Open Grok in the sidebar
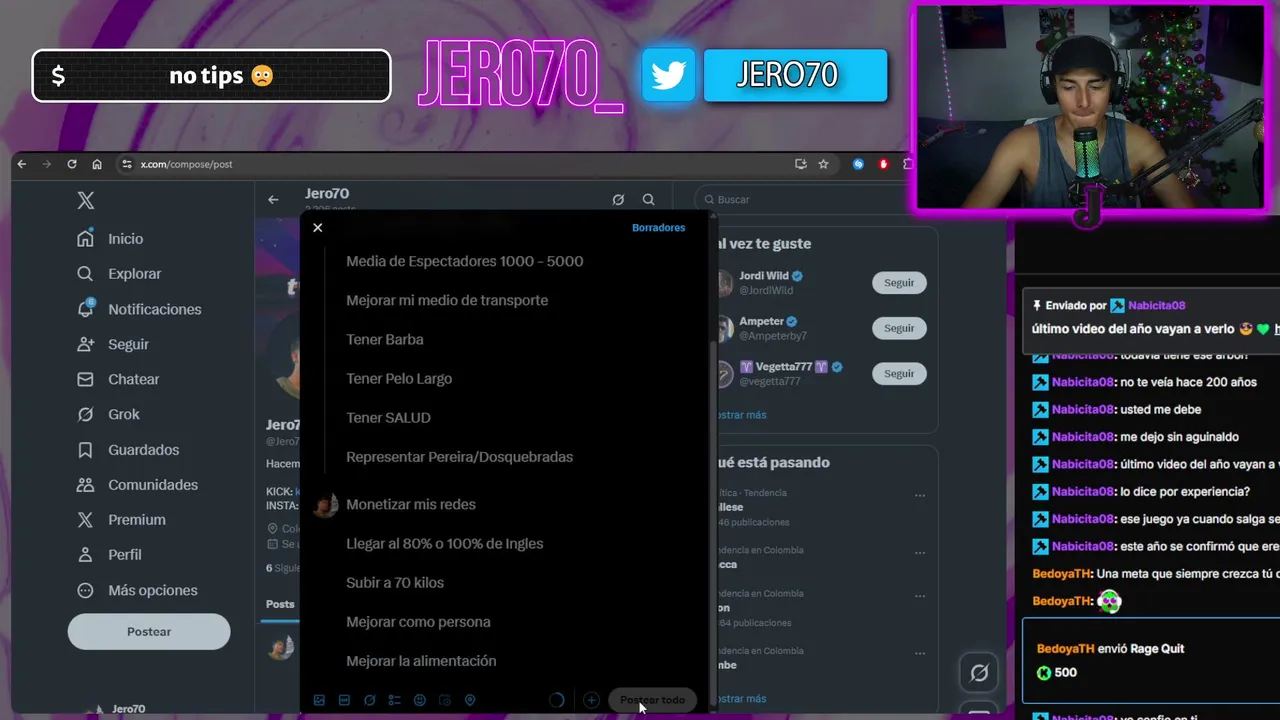Viewport: 1280px width, 720px height. [109, 414]
